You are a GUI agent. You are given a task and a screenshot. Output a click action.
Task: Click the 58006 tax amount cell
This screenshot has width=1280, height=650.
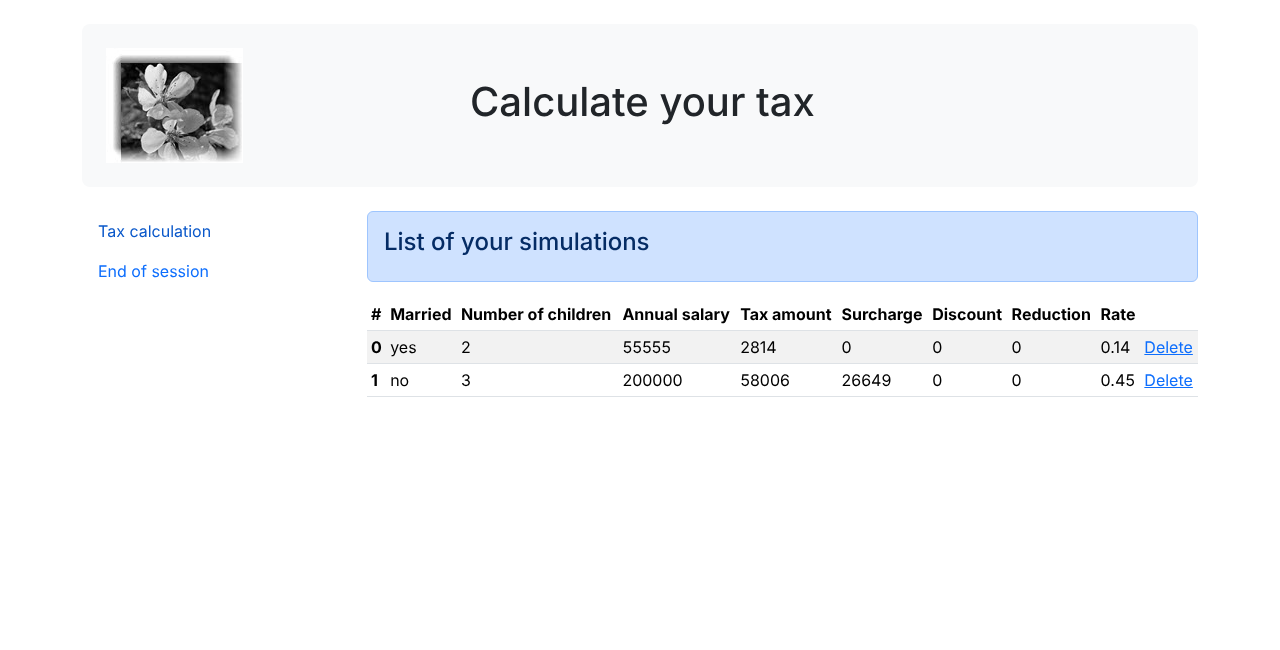coord(765,380)
